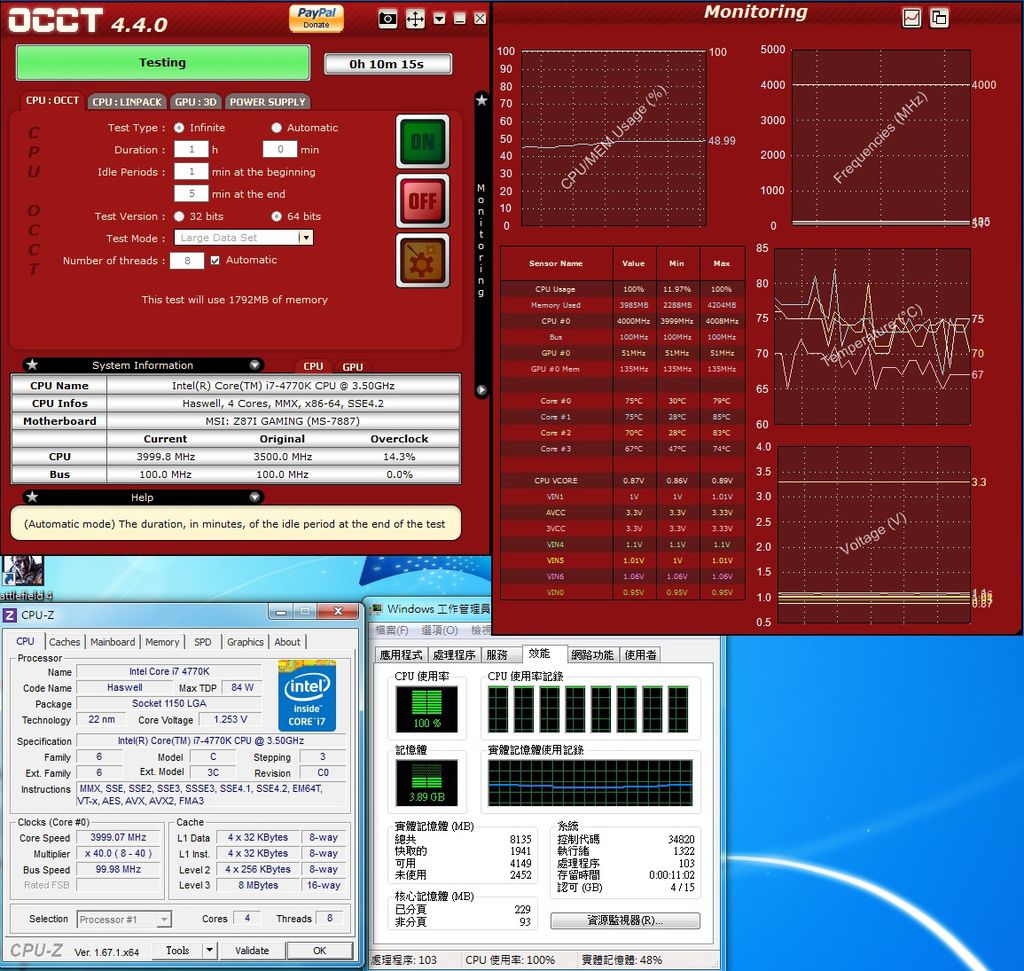
Task: Collapse Monitoring panel with the sidebar arrow
Action: tap(481, 390)
